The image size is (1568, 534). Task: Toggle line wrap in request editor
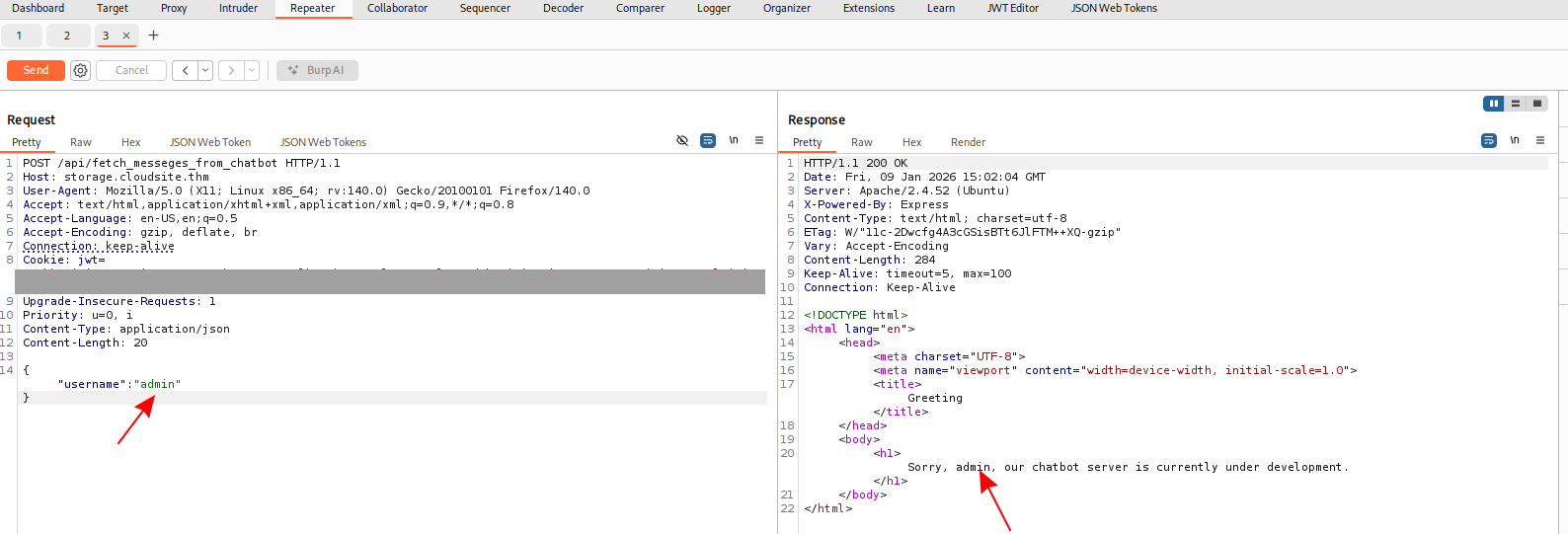pos(708,140)
